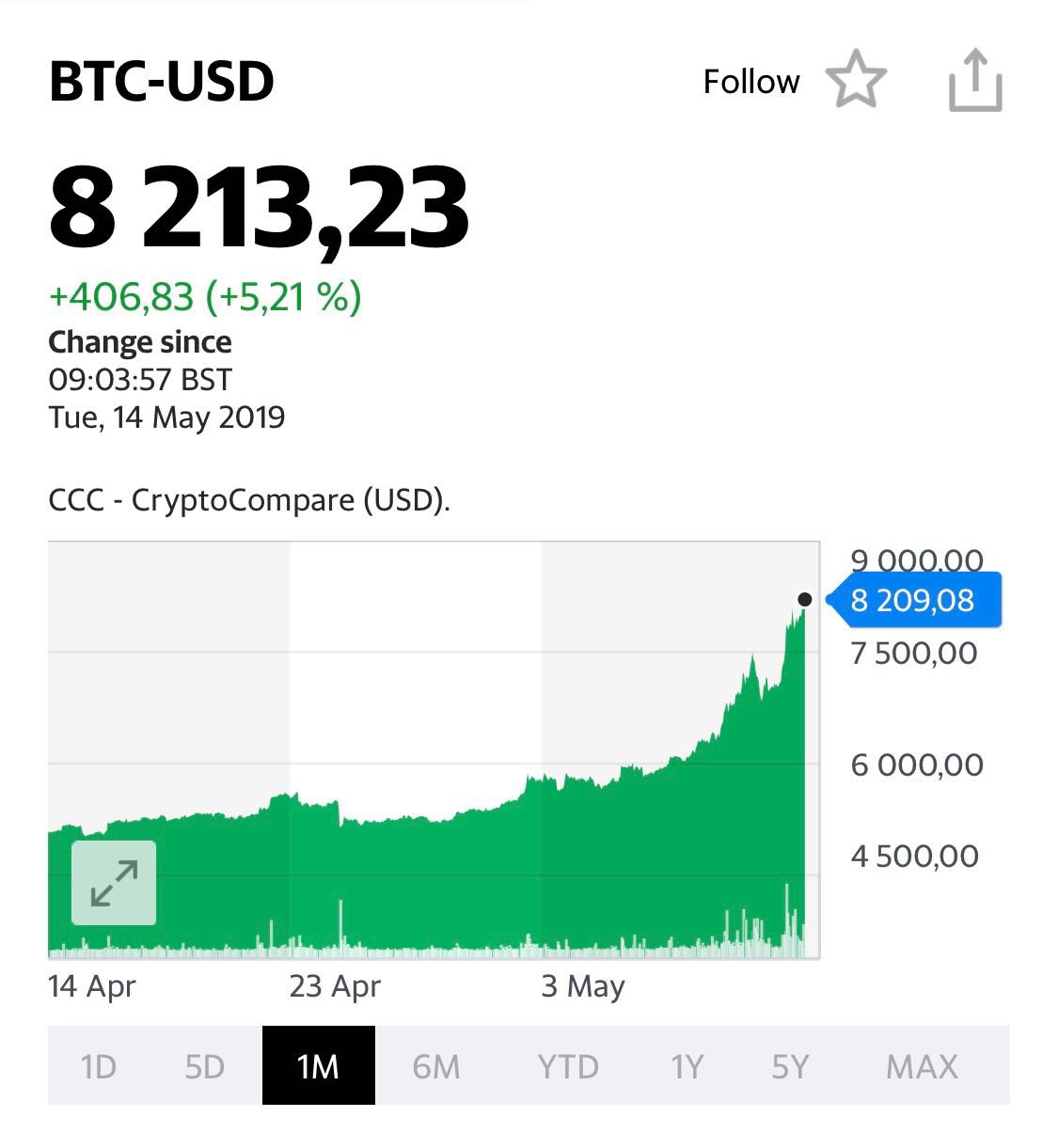Click the star icon to follow BTC-USD
Viewport: 1058px width, 1148px height.
(x=856, y=80)
